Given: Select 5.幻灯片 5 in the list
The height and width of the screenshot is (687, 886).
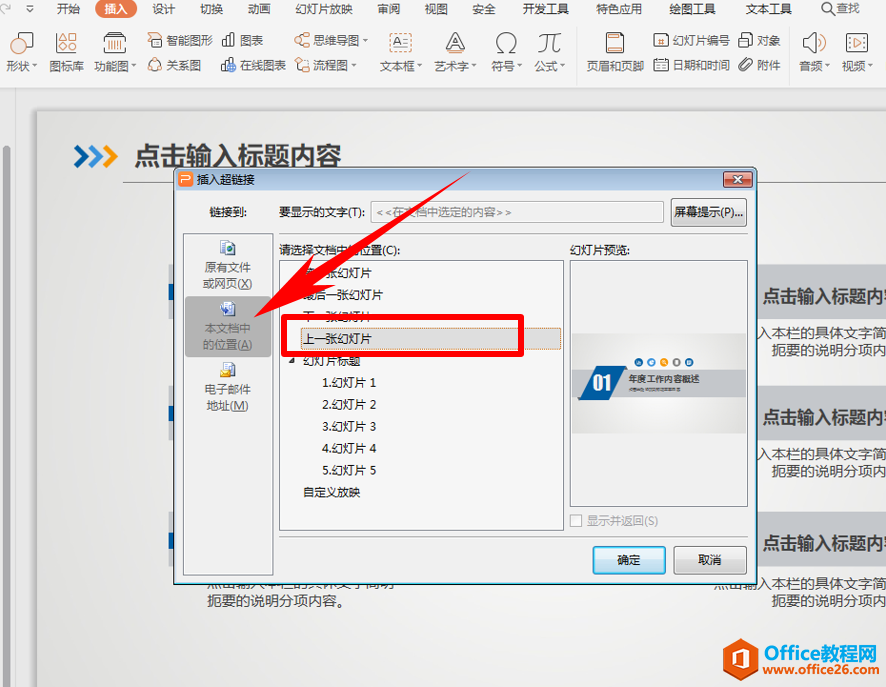Looking at the screenshot, I should 349,470.
